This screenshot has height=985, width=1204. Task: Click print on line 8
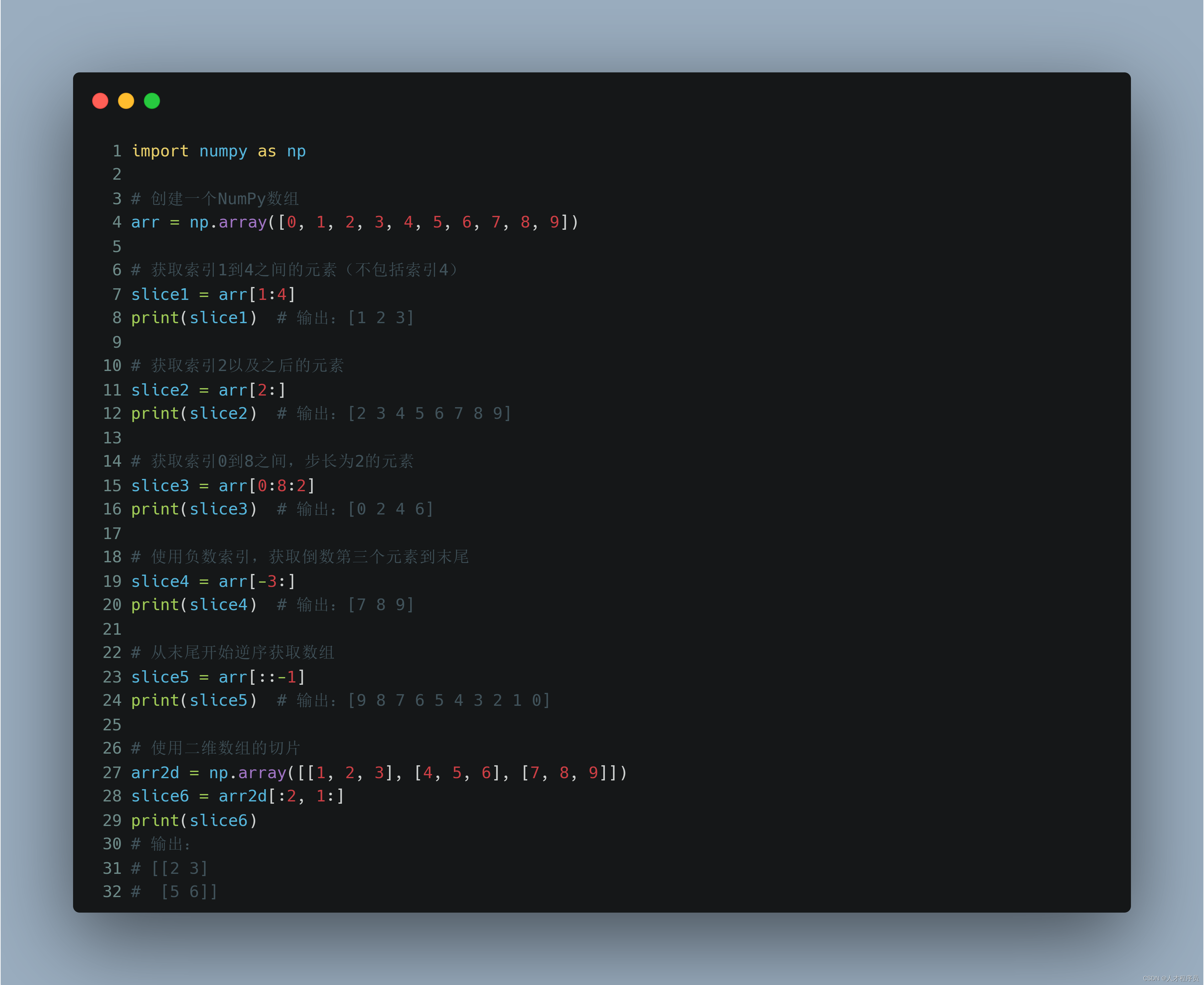pyautogui.click(x=155, y=318)
